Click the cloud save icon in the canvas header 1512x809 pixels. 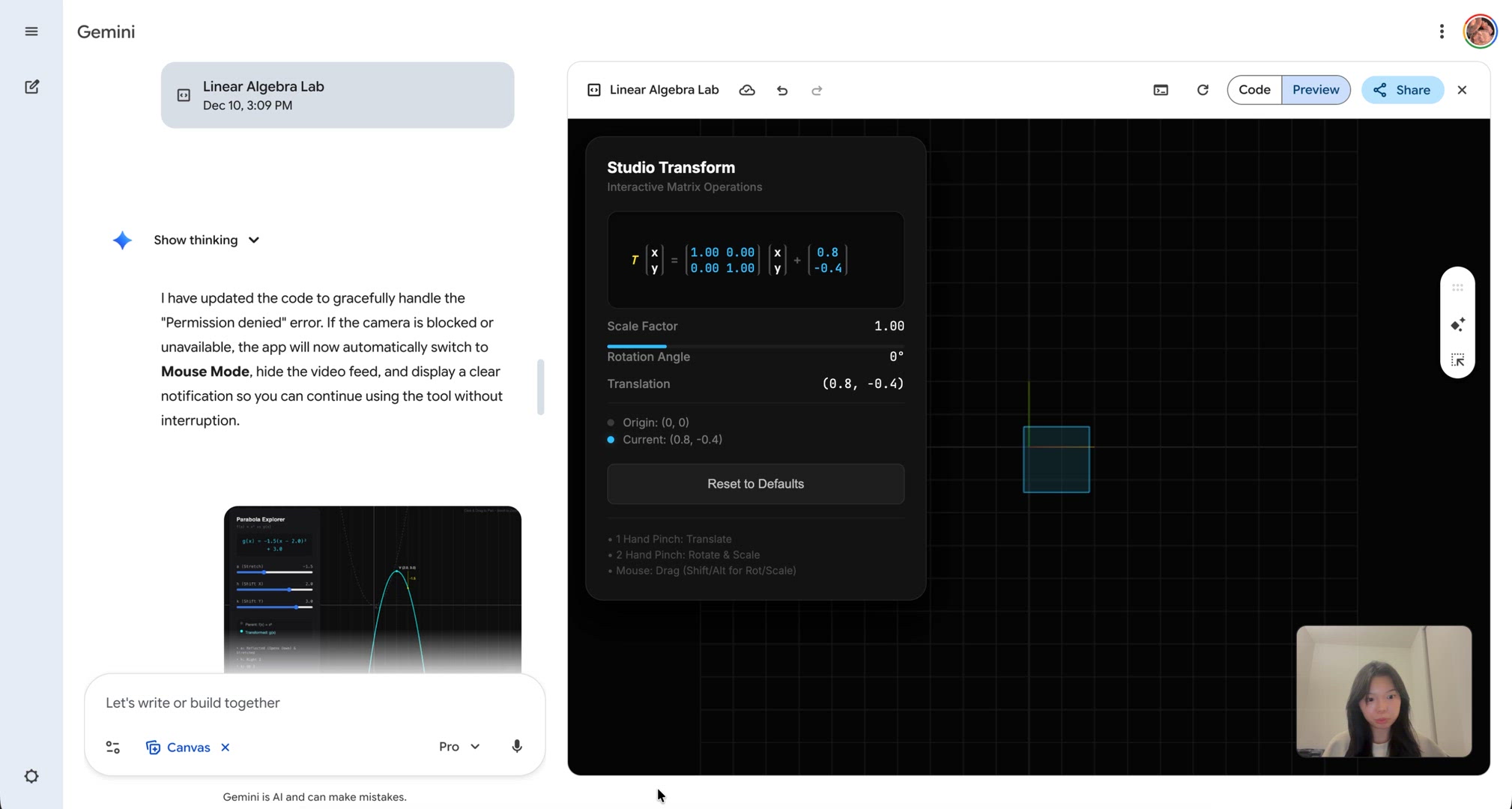(x=747, y=90)
